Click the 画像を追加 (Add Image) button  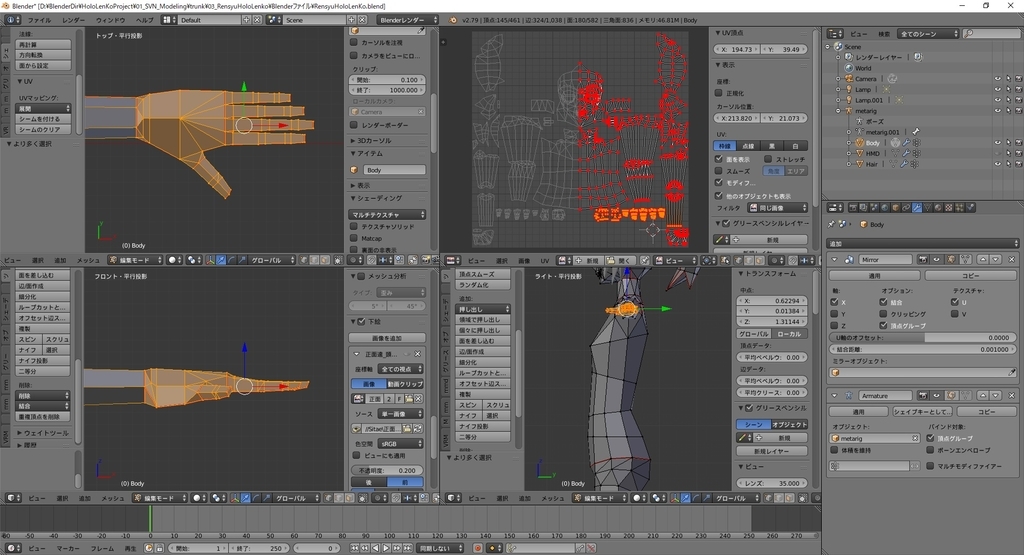[x=387, y=338]
